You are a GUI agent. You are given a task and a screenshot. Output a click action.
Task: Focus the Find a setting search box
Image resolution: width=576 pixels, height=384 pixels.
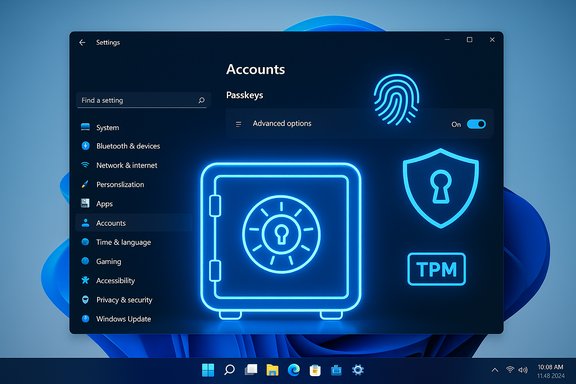[143, 100]
